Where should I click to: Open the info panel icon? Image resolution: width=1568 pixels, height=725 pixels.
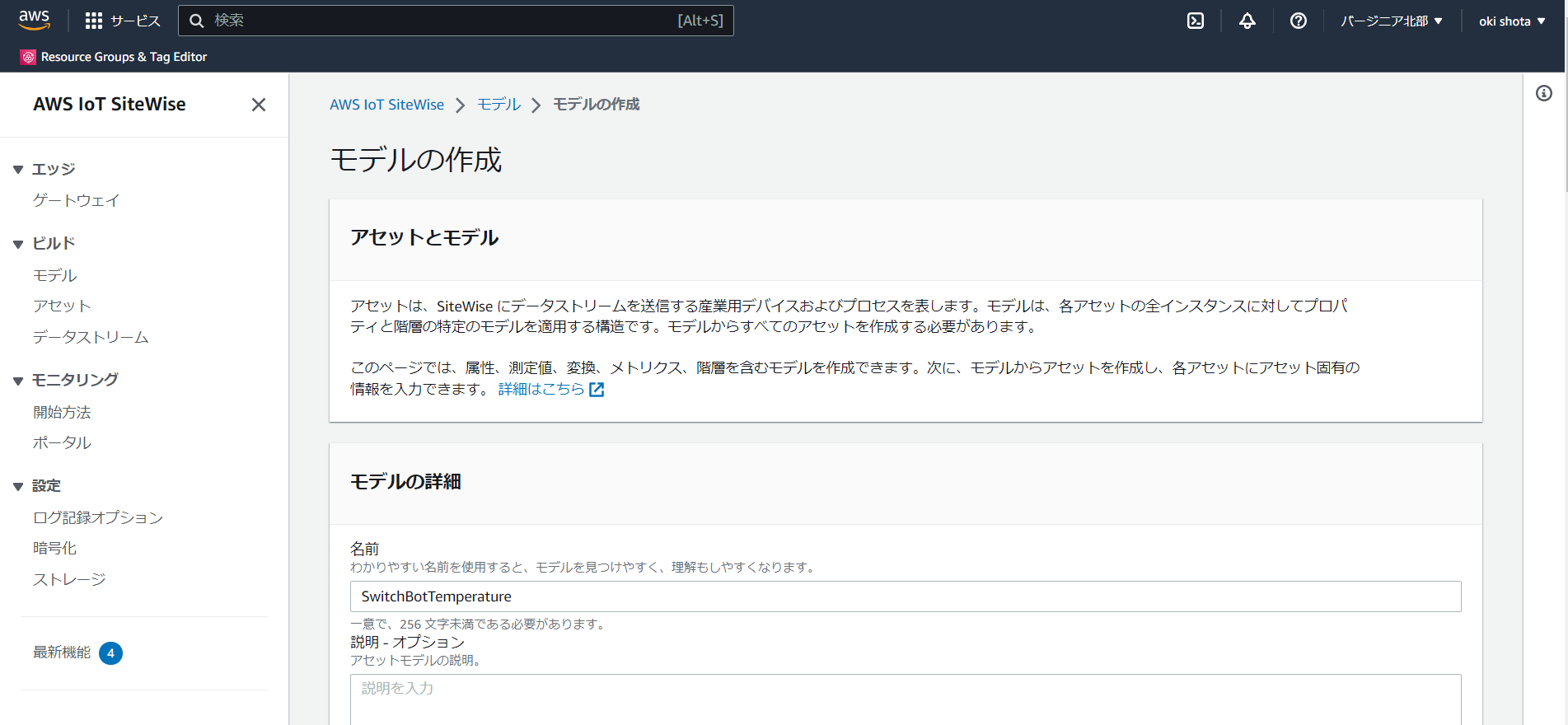click(1544, 93)
